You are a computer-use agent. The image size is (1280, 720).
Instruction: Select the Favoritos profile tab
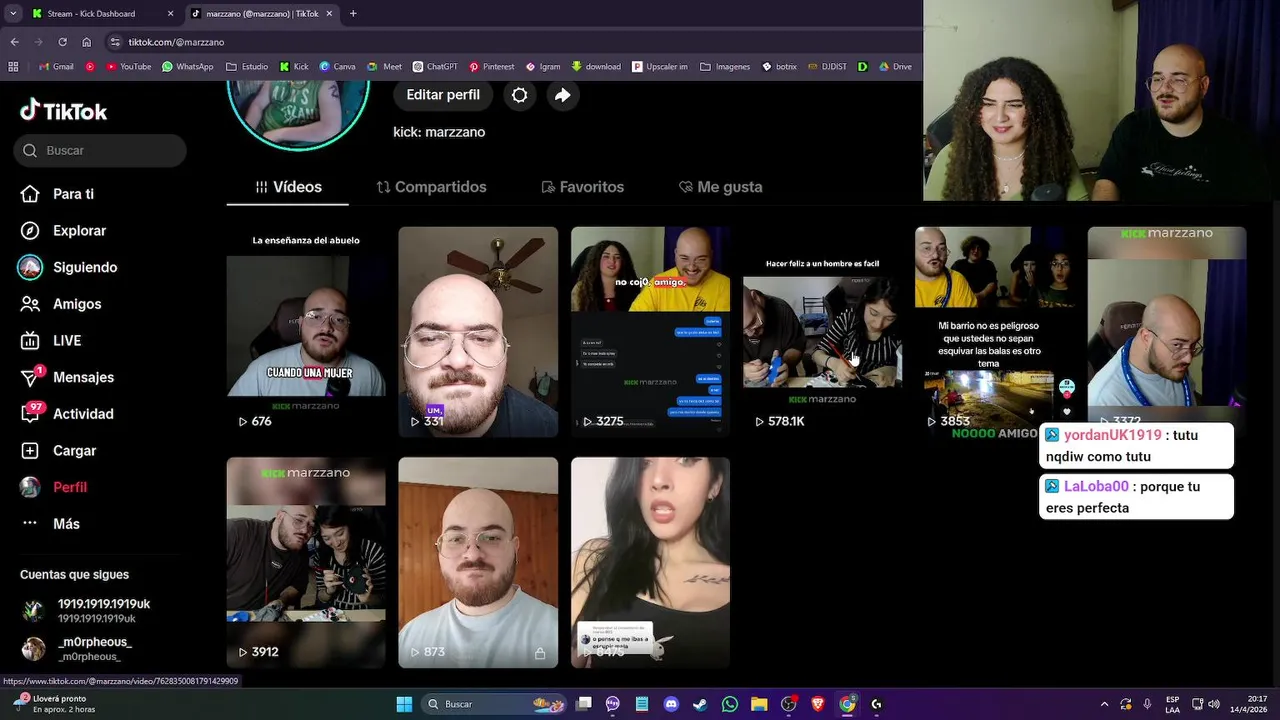(x=582, y=187)
